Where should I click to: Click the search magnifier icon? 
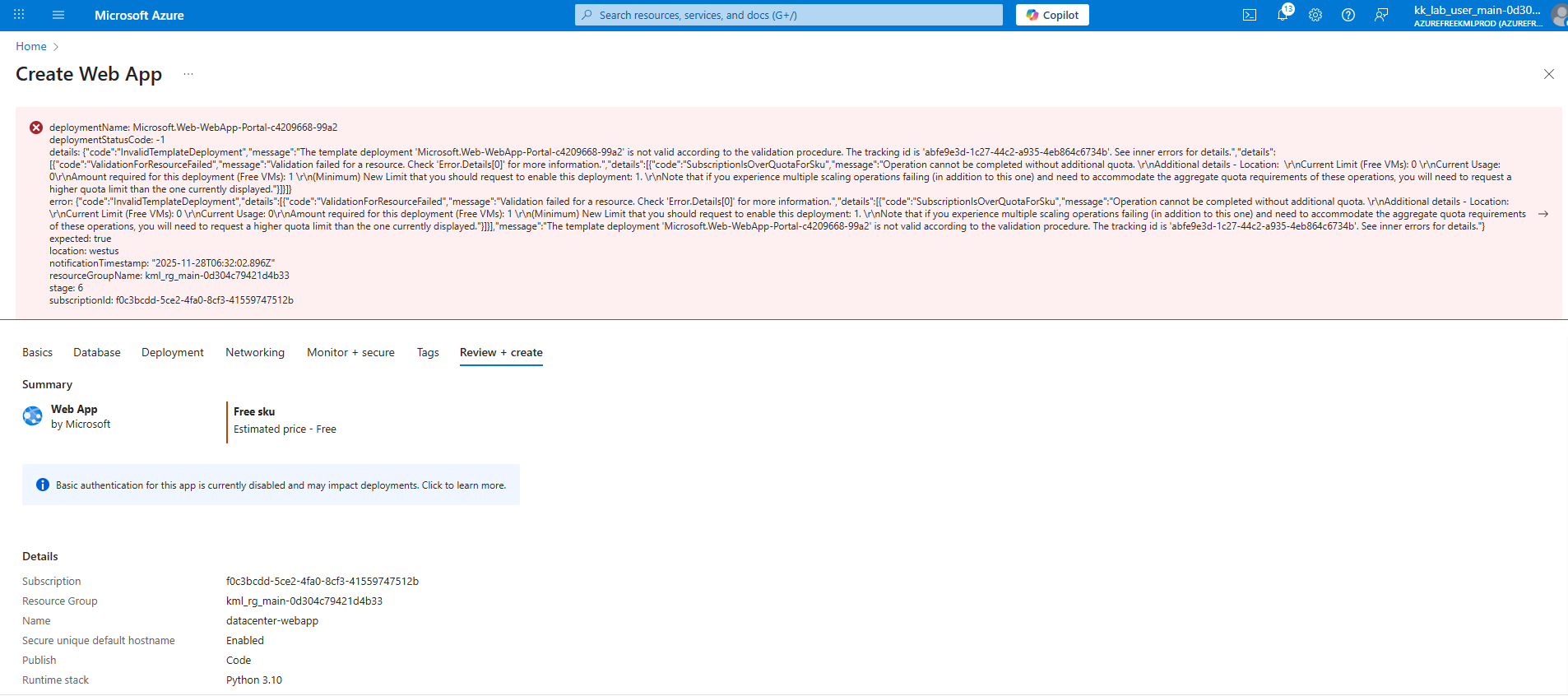(587, 15)
